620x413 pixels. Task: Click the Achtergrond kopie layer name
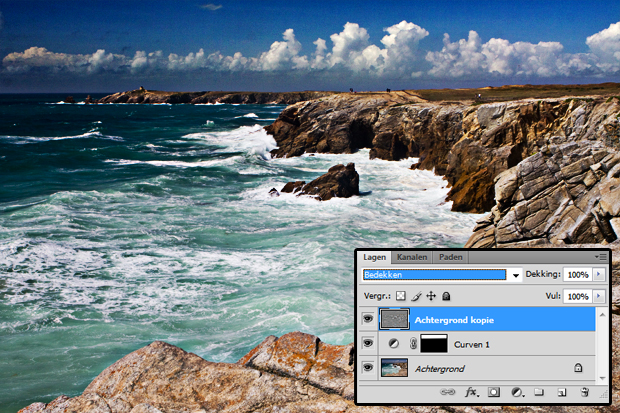[x=454, y=320]
